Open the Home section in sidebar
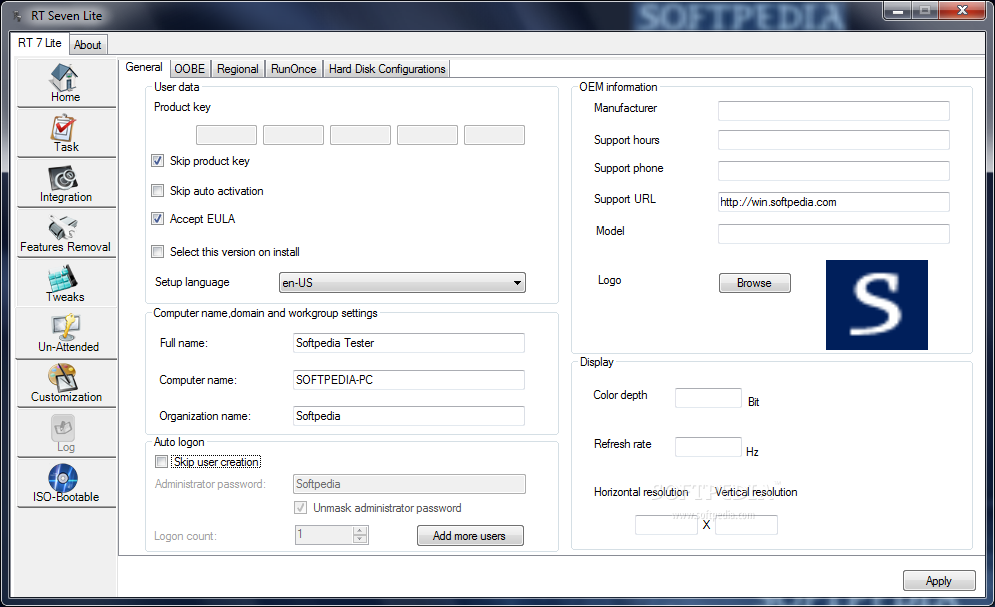 pyautogui.click(x=66, y=82)
